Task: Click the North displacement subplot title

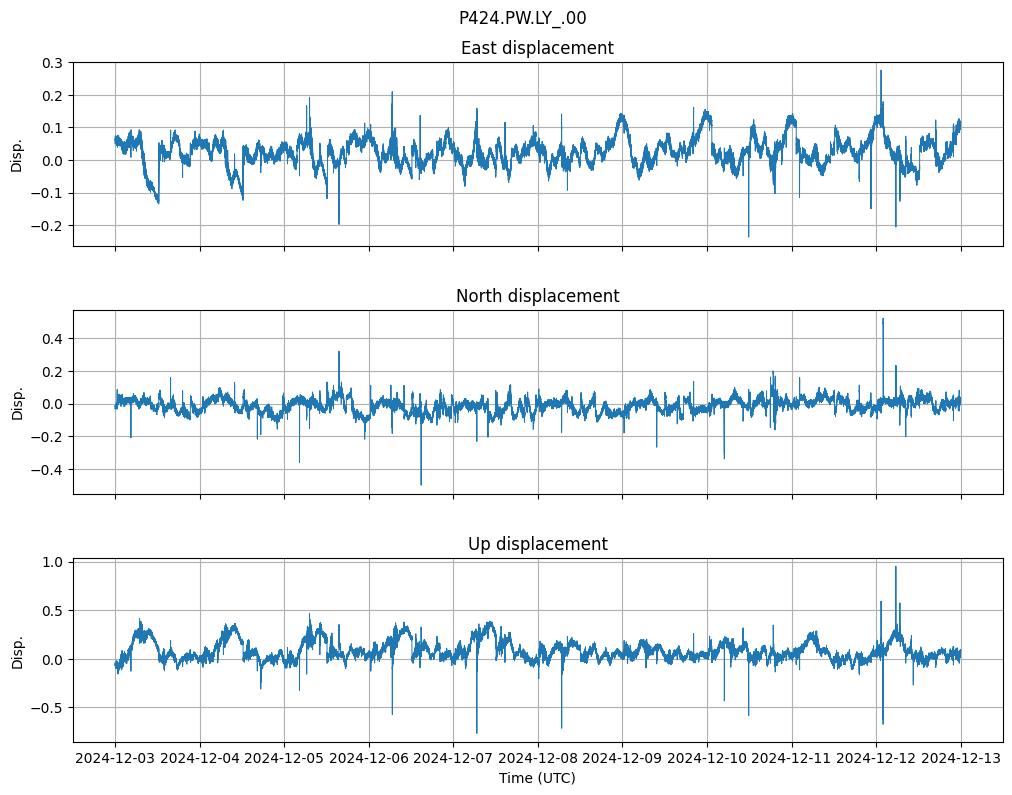Action: tap(537, 296)
